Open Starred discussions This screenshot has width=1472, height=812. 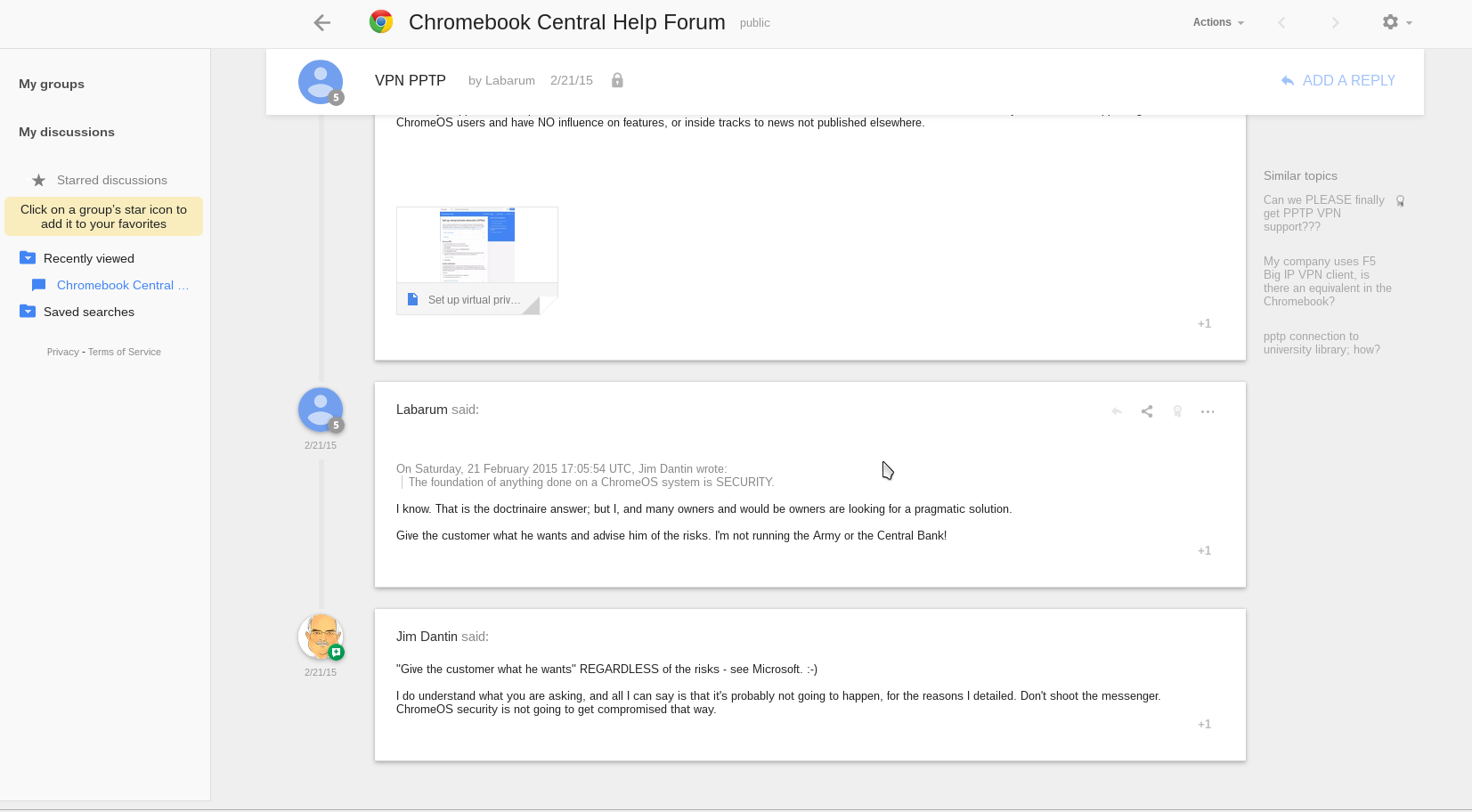(x=111, y=180)
